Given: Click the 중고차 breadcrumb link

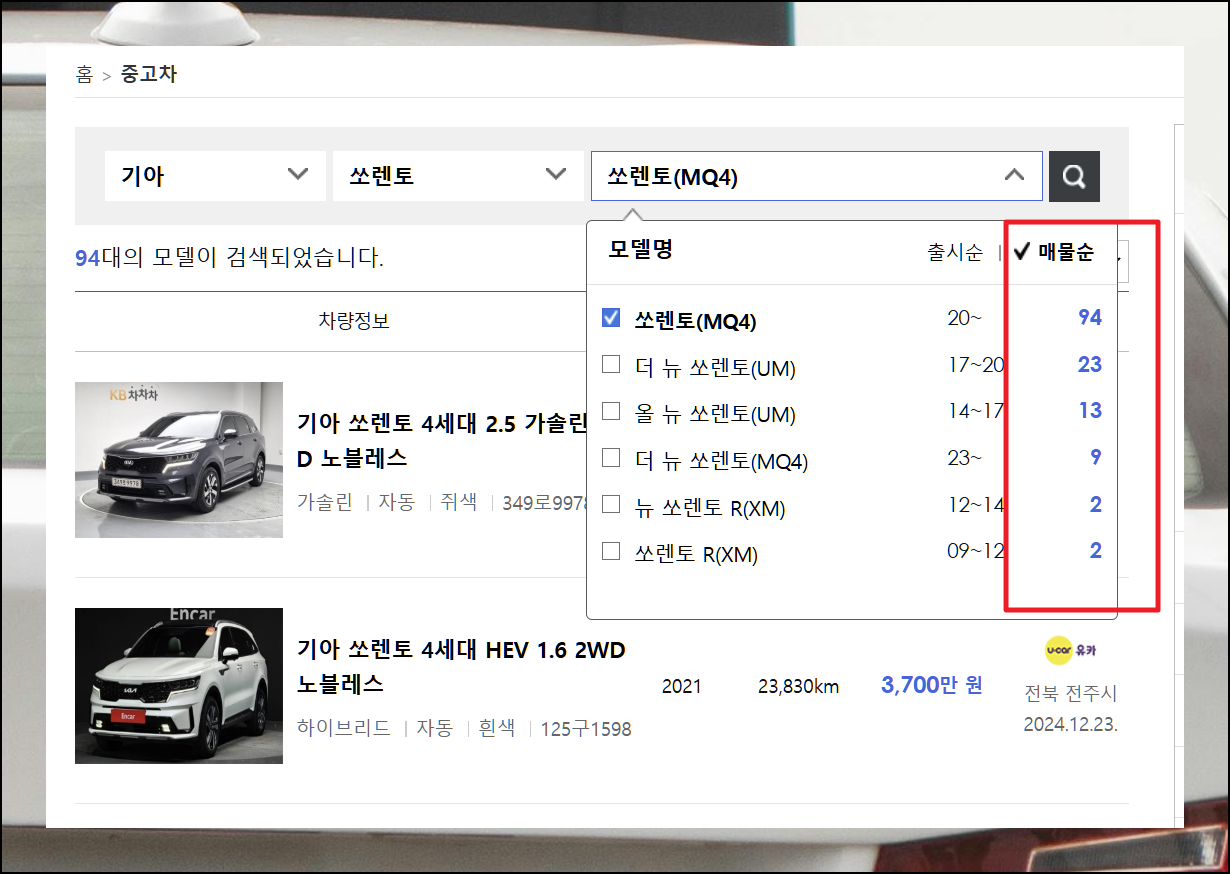Looking at the screenshot, I should (x=149, y=74).
